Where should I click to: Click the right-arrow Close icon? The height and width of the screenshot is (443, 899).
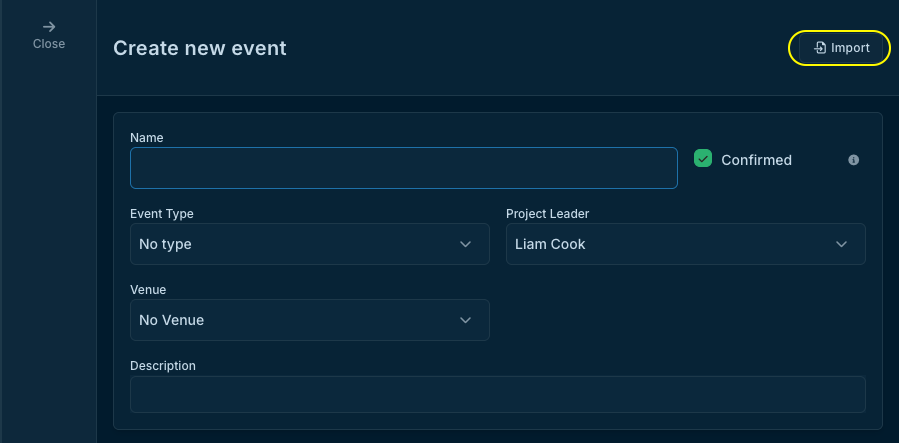(x=48, y=27)
